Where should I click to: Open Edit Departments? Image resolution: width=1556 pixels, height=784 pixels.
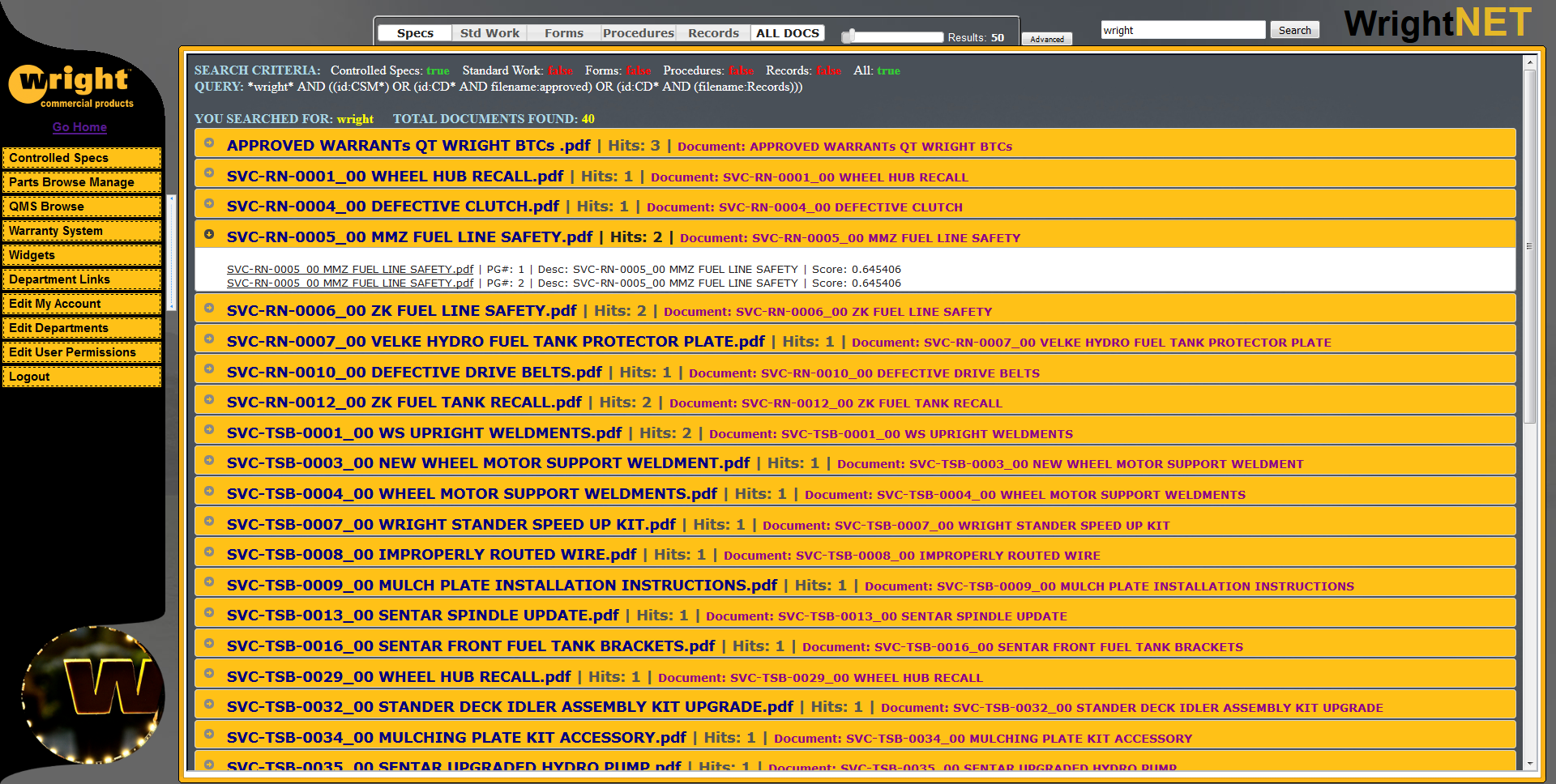point(82,328)
